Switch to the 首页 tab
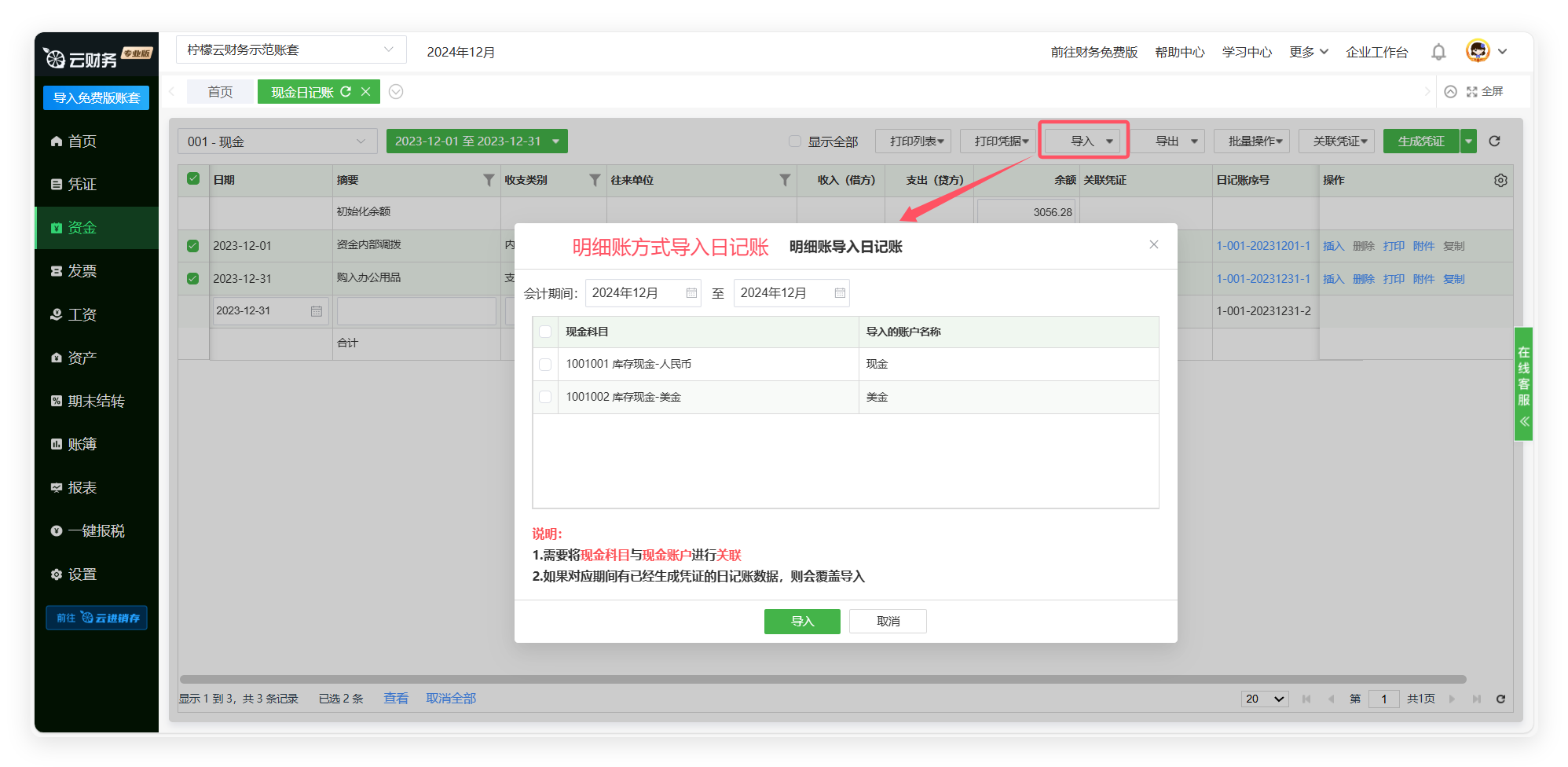Viewport: 1568px width, 767px height. [x=220, y=92]
